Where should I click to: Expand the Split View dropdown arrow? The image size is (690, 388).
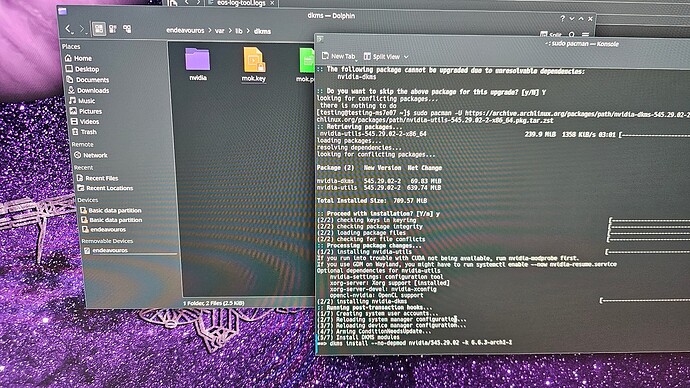(406, 57)
